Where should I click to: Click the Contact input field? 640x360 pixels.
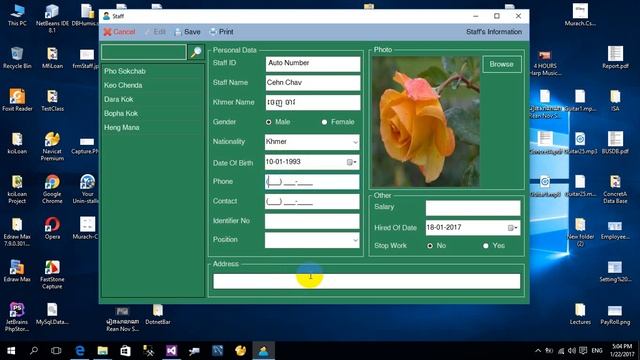(312, 201)
